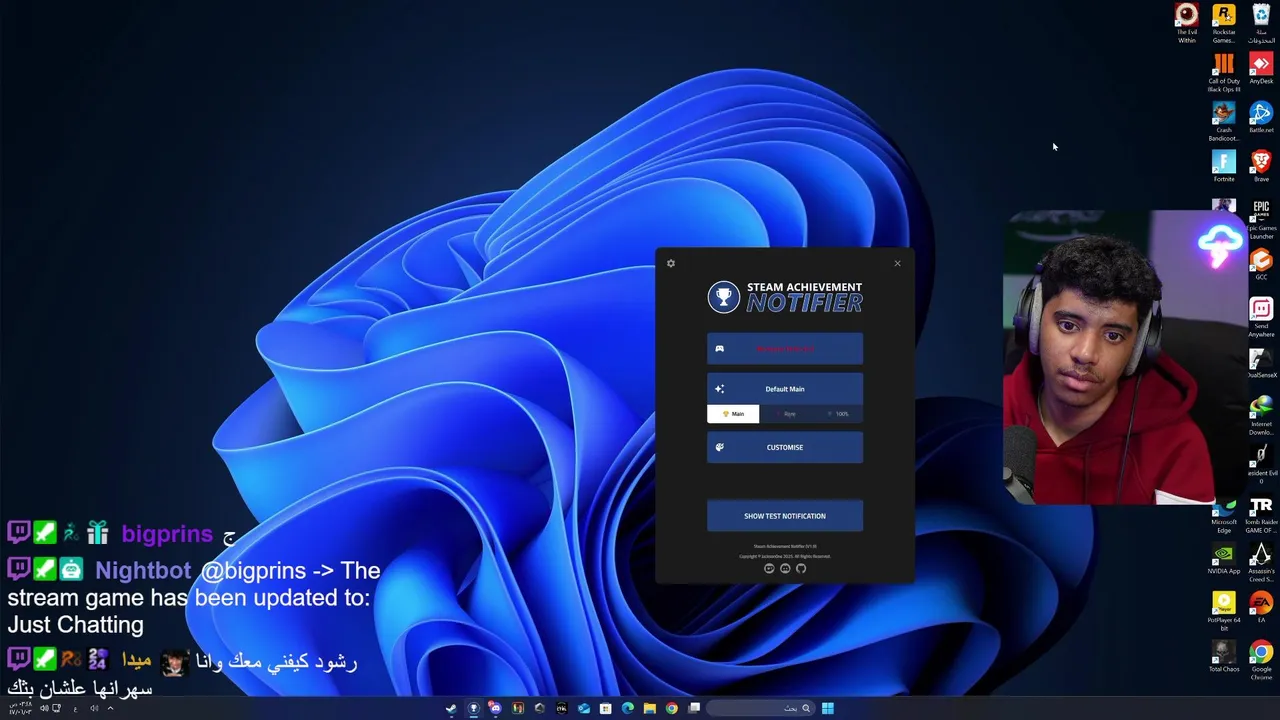This screenshot has width=1280, height=720.
Task: Open the settings gear in Steam Achievement Notifier
Action: tap(671, 263)
